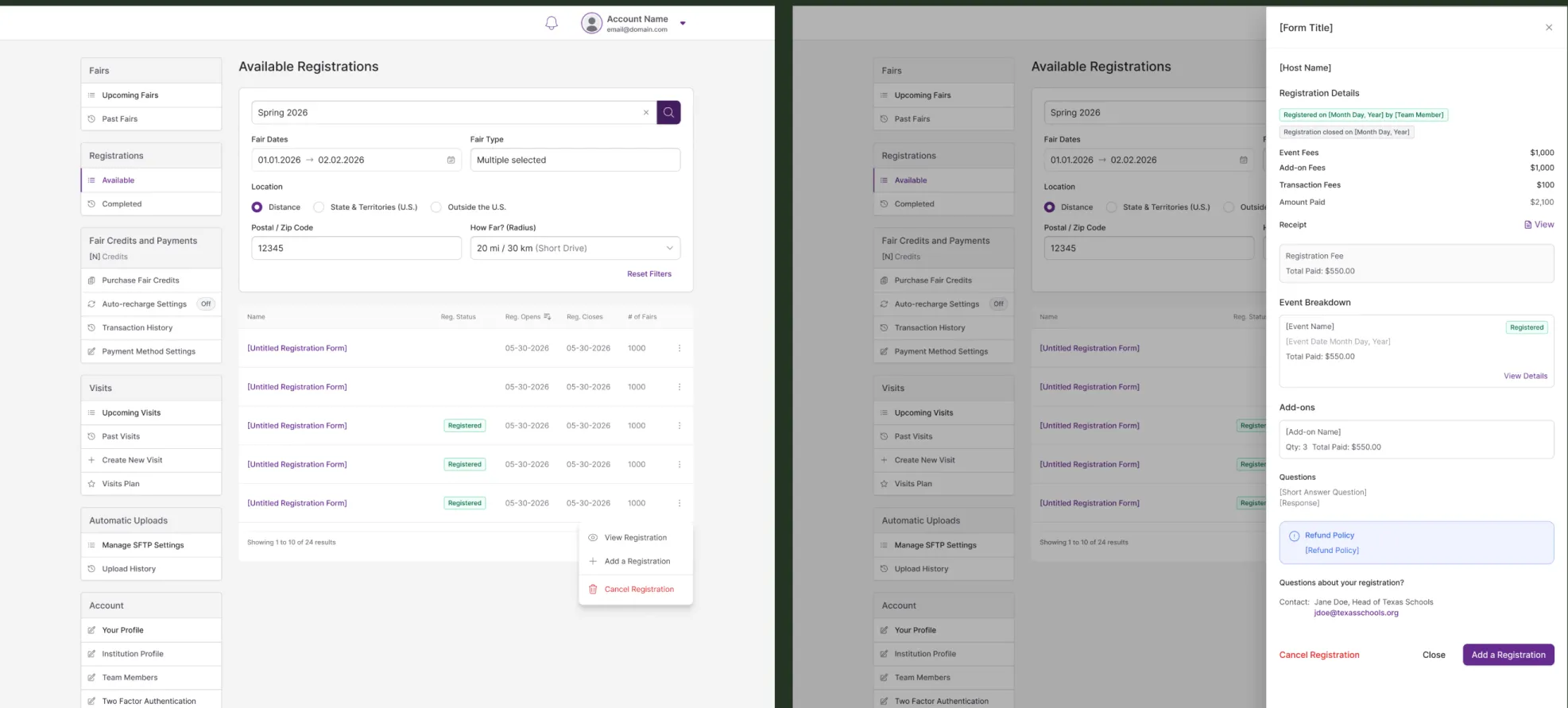Open Your Profile edit icon on undimmed page
1568x708 pixels.
tap(91, 630)
